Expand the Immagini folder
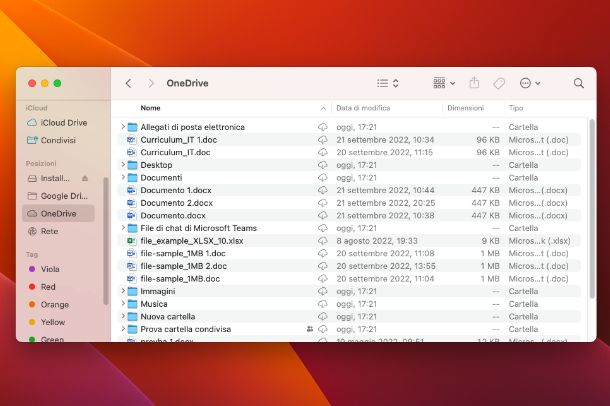Image resolution: width=610 pixels, height=406 pixels. tap(123, 291)
